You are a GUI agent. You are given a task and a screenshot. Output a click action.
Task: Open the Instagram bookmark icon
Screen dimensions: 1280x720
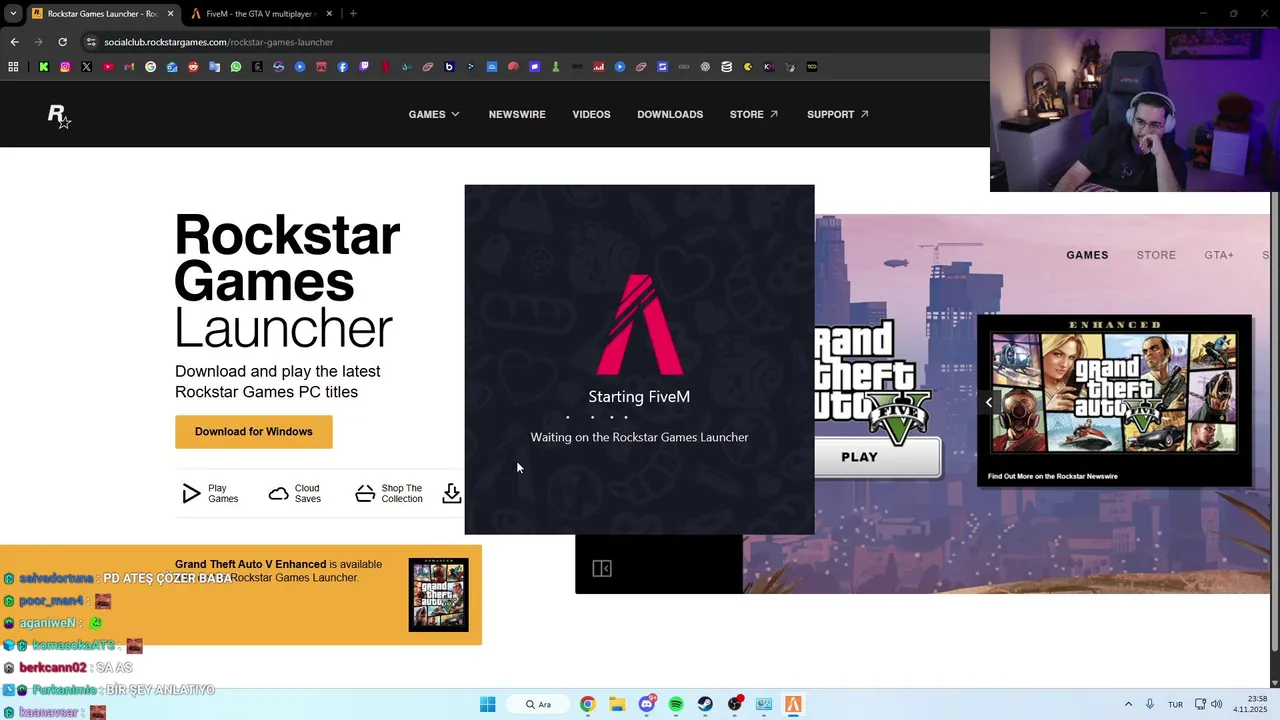click(65, 67)
